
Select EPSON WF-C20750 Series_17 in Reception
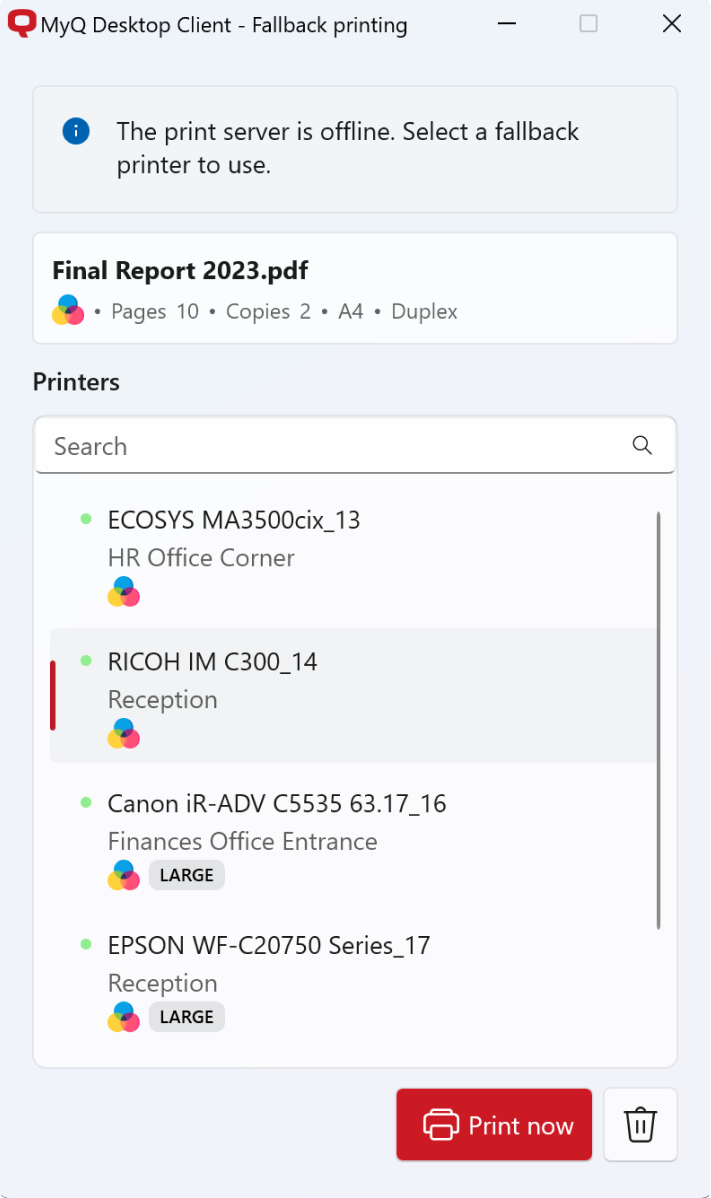tap(300, 980)
